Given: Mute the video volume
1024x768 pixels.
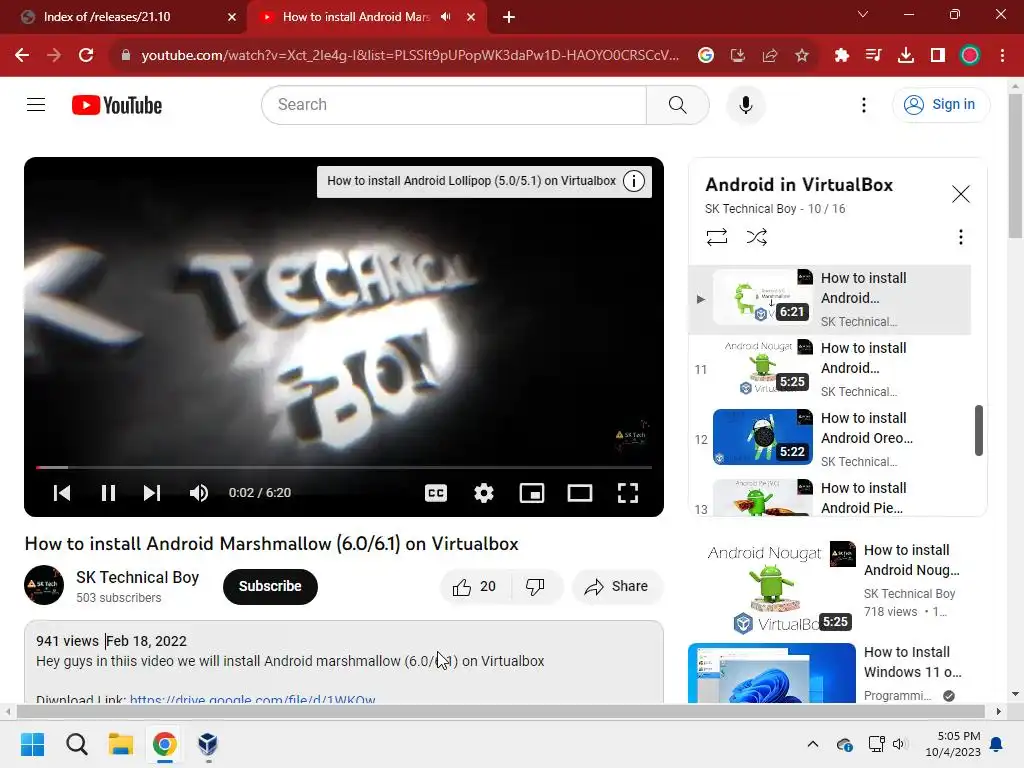Looking at the screenshot, I should click(x=199, y=492).
